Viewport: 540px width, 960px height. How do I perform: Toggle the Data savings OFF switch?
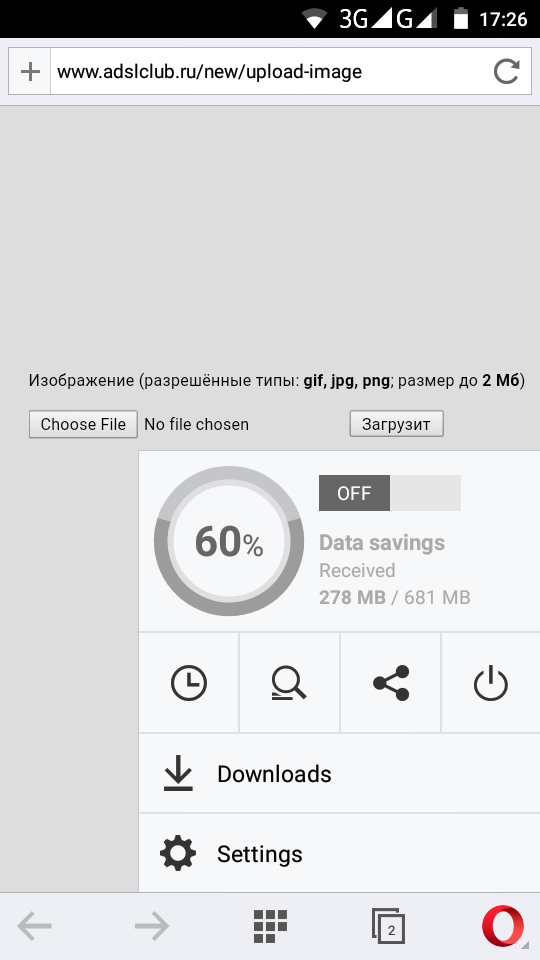pos(389,493)
